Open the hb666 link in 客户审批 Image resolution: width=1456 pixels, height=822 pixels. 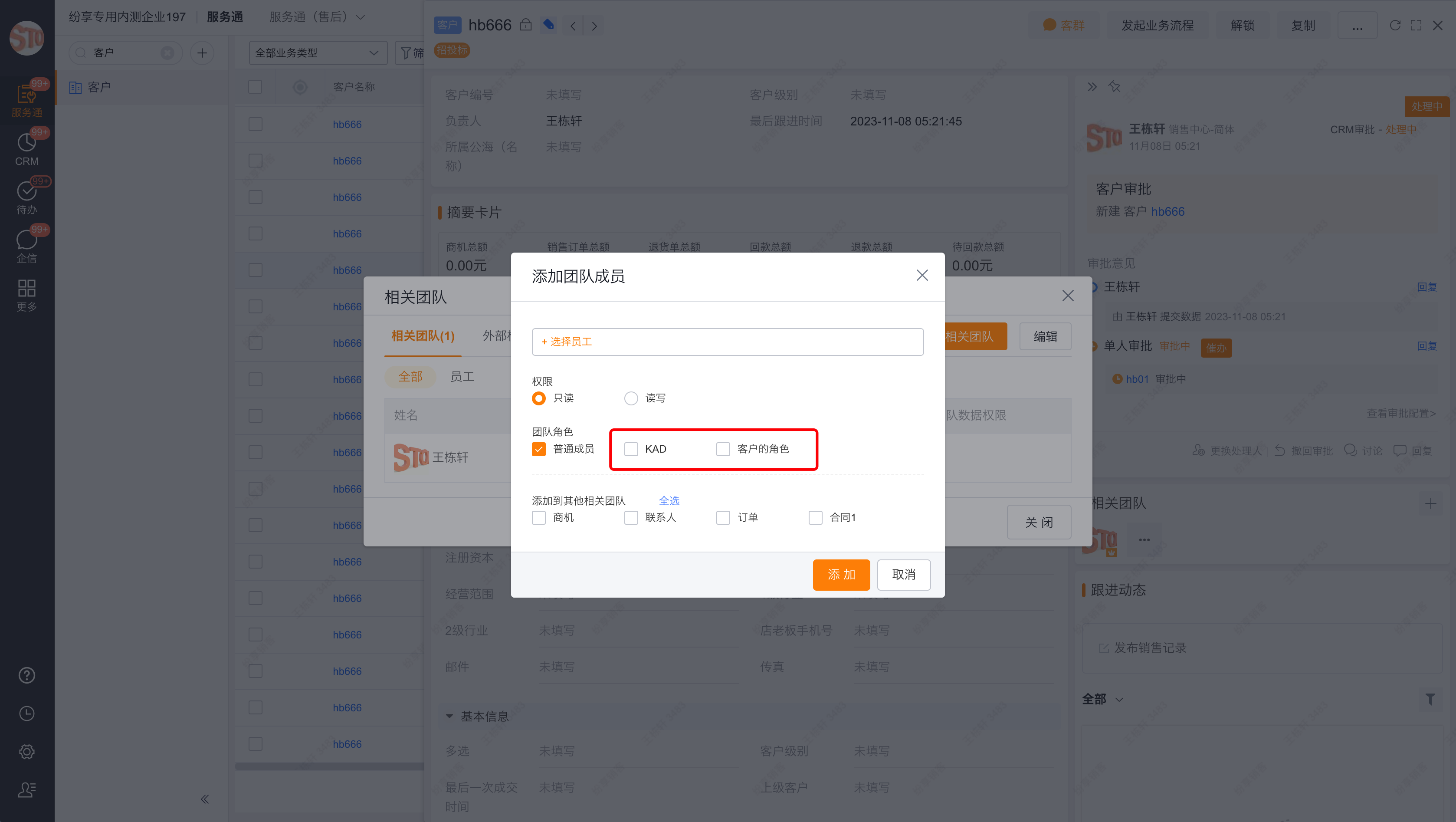(1167, 211)
